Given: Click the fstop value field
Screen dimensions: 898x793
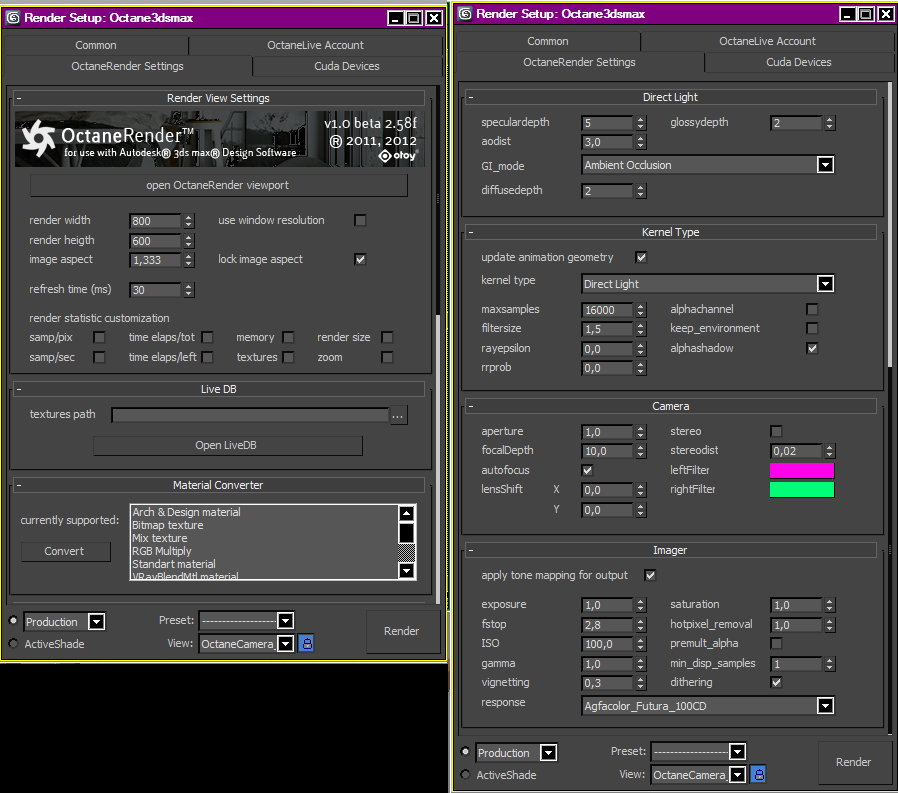Looking at the screenshot, I should click(608, 625).
